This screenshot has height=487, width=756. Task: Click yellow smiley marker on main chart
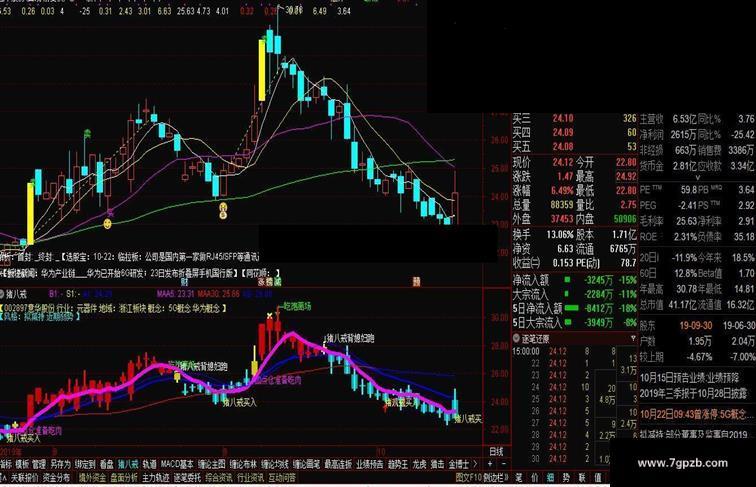click(x=108, y=224)
